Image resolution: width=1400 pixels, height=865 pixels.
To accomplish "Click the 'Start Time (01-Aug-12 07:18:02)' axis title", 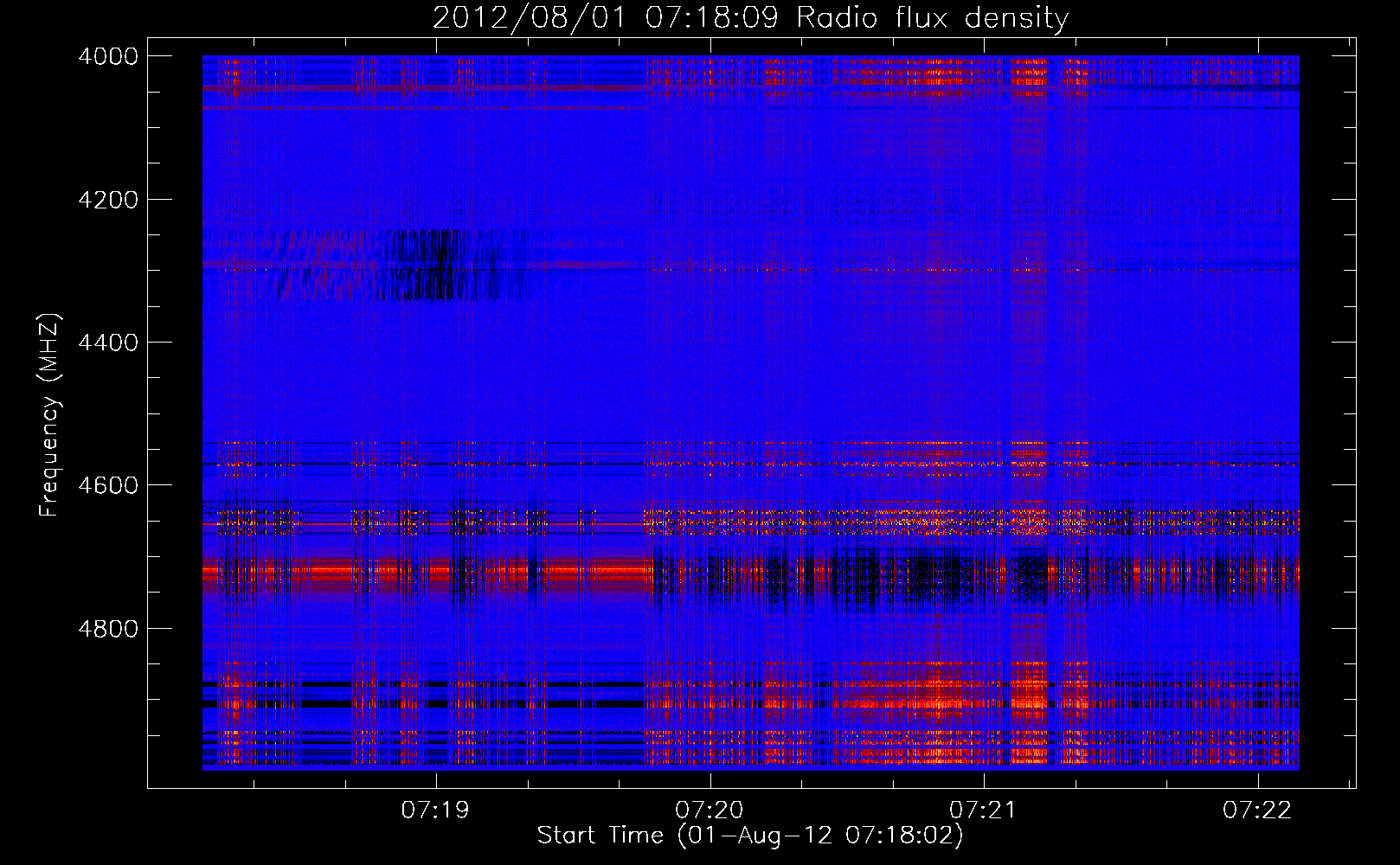I will pos(750,836).
